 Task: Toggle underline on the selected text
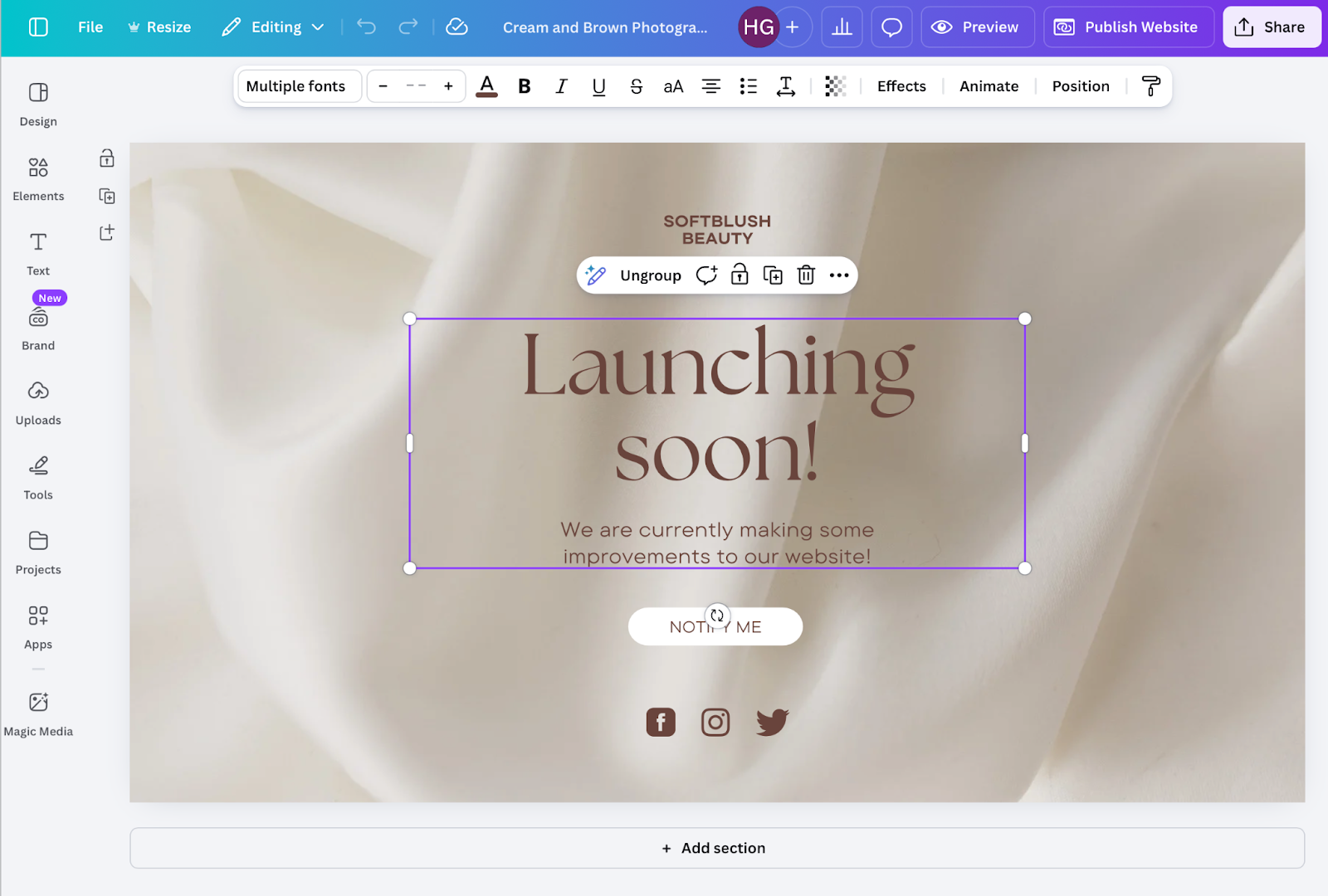point(598,85)
